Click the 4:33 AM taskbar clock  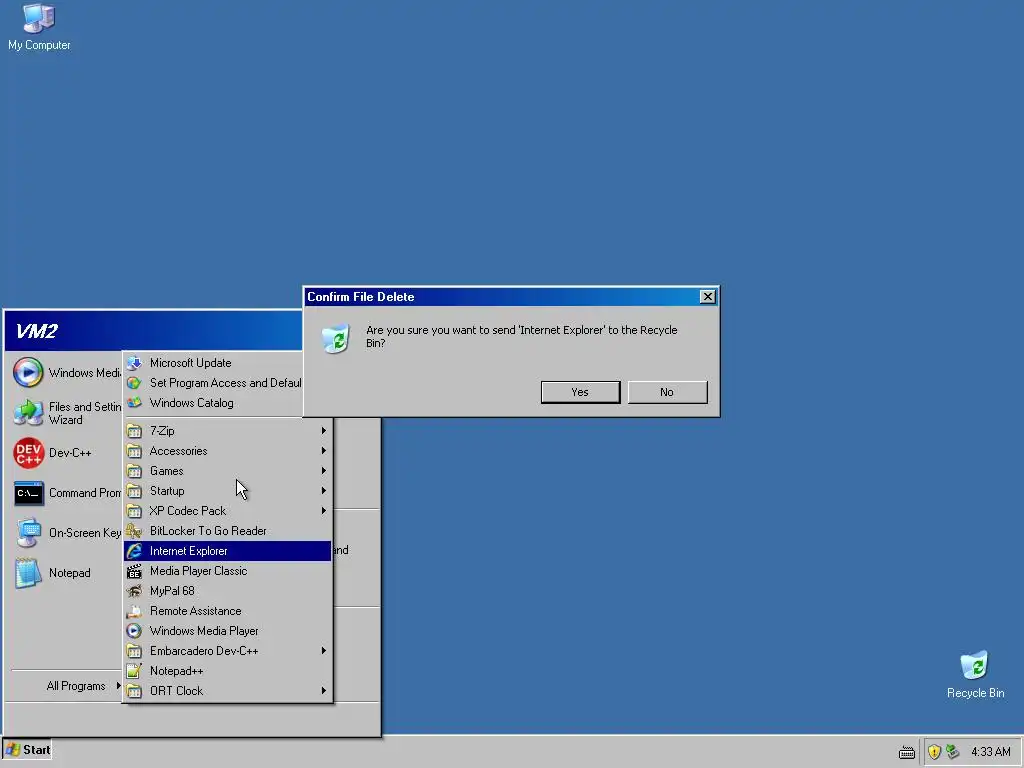(x=990, y=752)
